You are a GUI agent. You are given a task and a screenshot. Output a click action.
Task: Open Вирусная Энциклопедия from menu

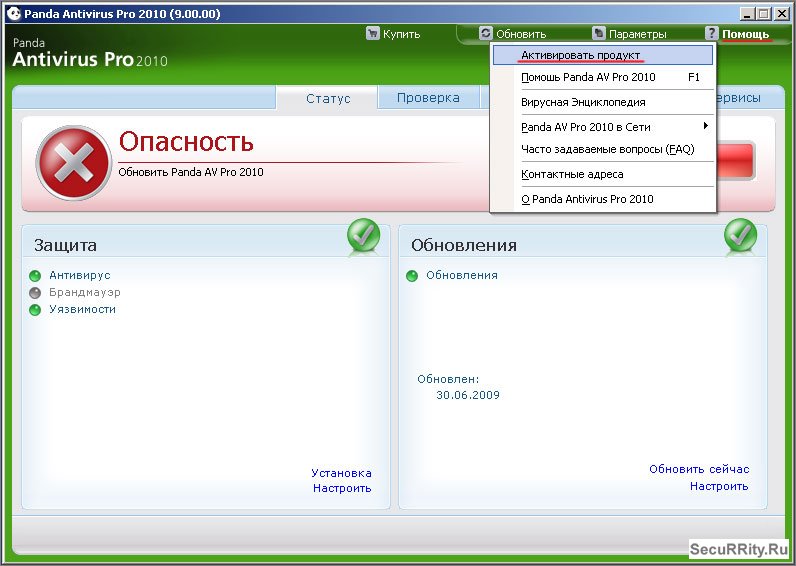pos(603,102)
